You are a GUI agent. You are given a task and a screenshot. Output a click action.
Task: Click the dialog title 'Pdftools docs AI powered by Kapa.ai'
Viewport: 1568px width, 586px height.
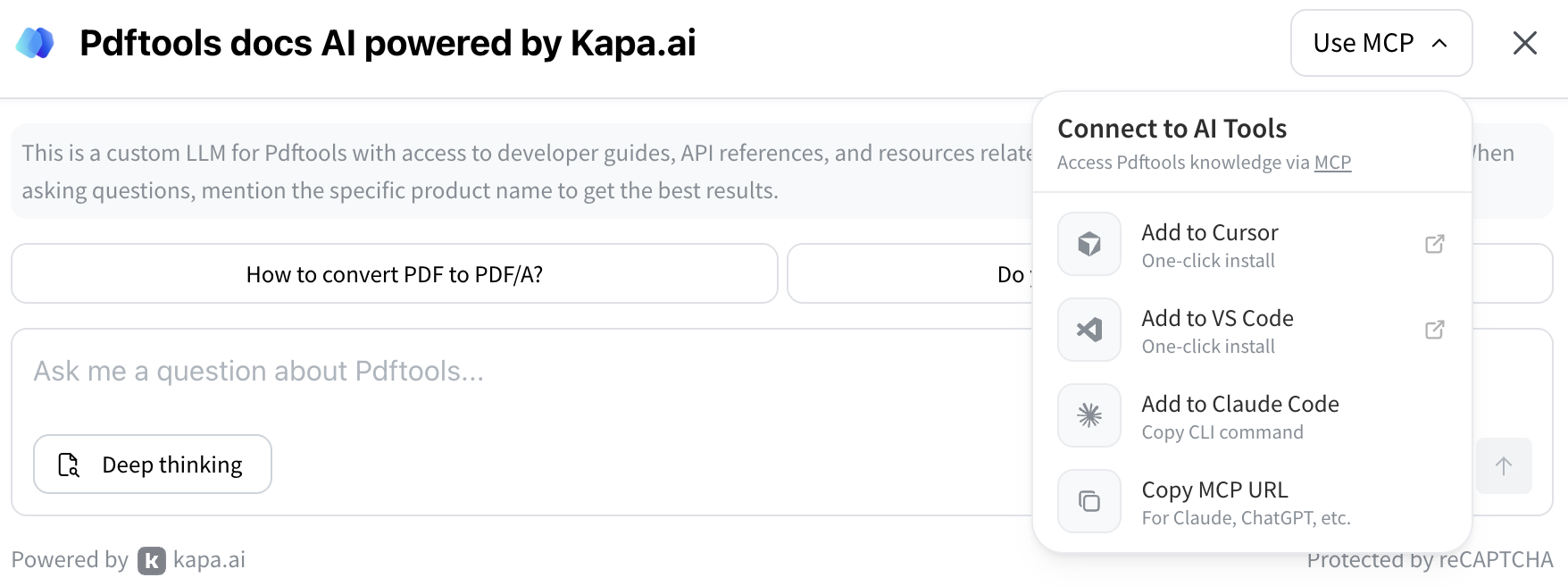tap(388, 43)
